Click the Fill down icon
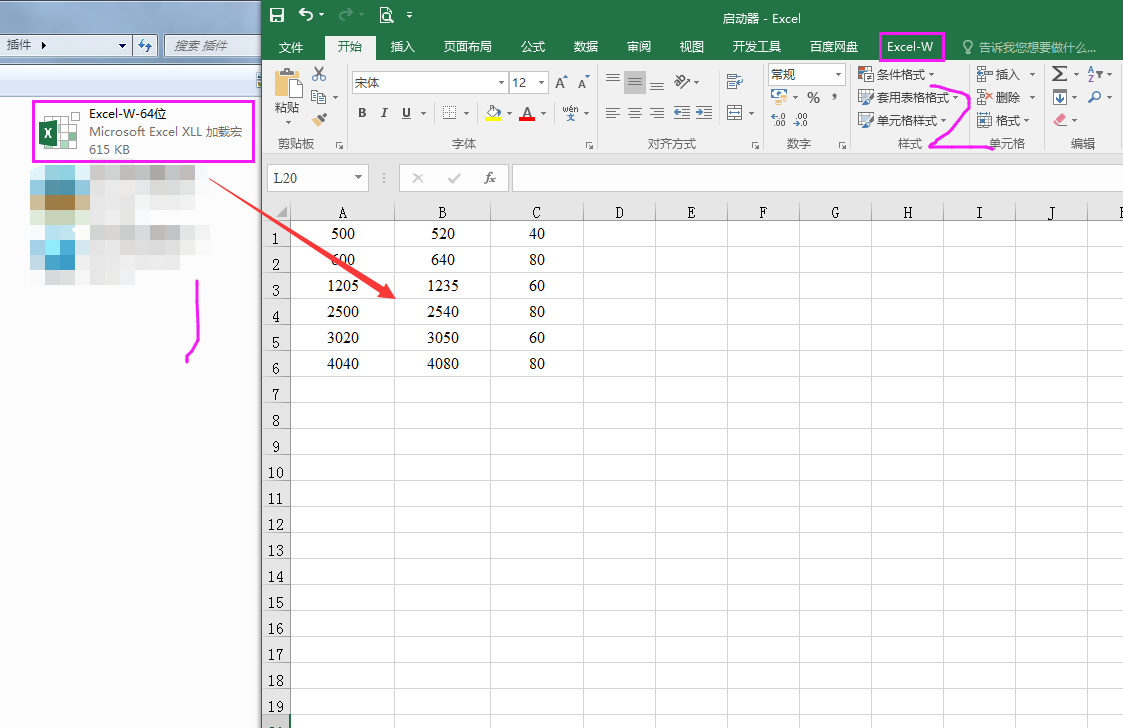The width and height of the screenshot is (1123, 728). 1060,97
